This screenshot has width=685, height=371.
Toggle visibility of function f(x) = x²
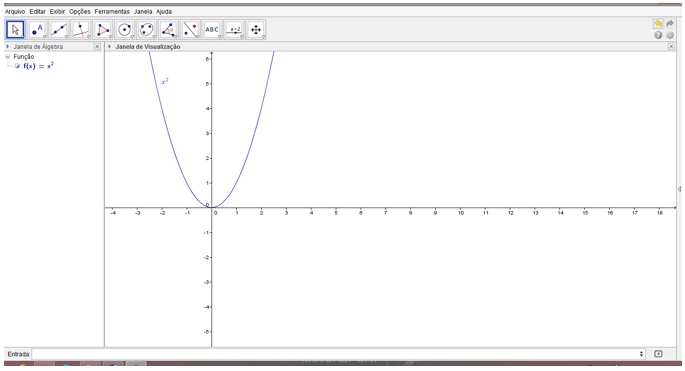17,66
